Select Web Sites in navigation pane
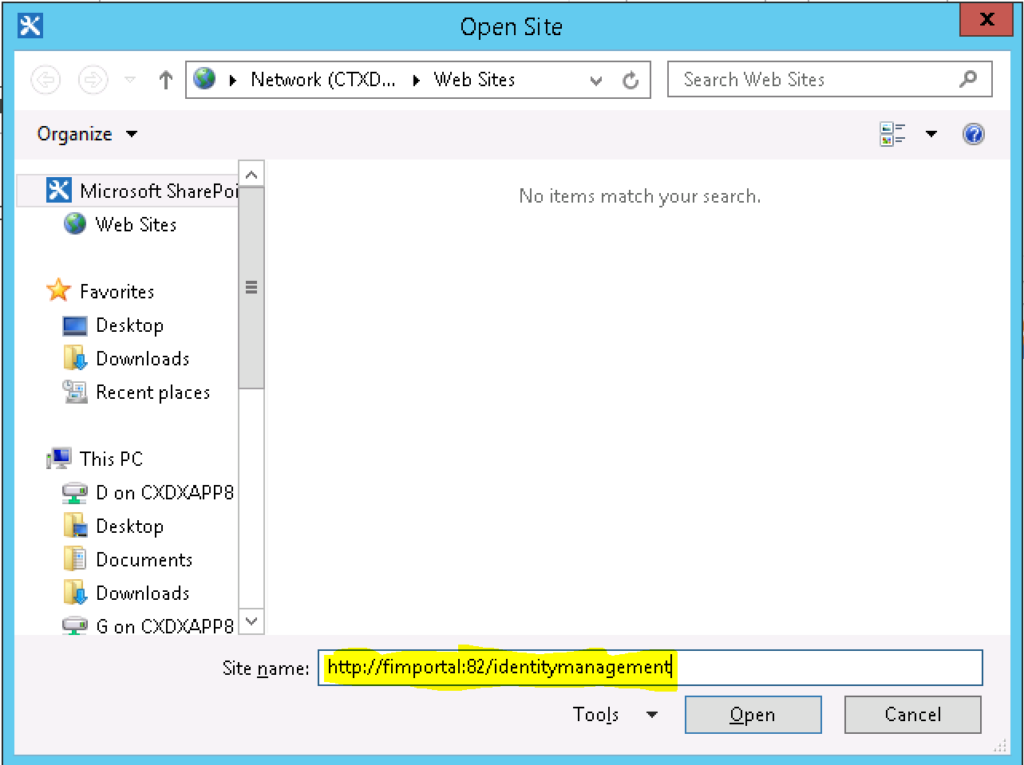This screenshot has width=1024, height=765. 135,225
